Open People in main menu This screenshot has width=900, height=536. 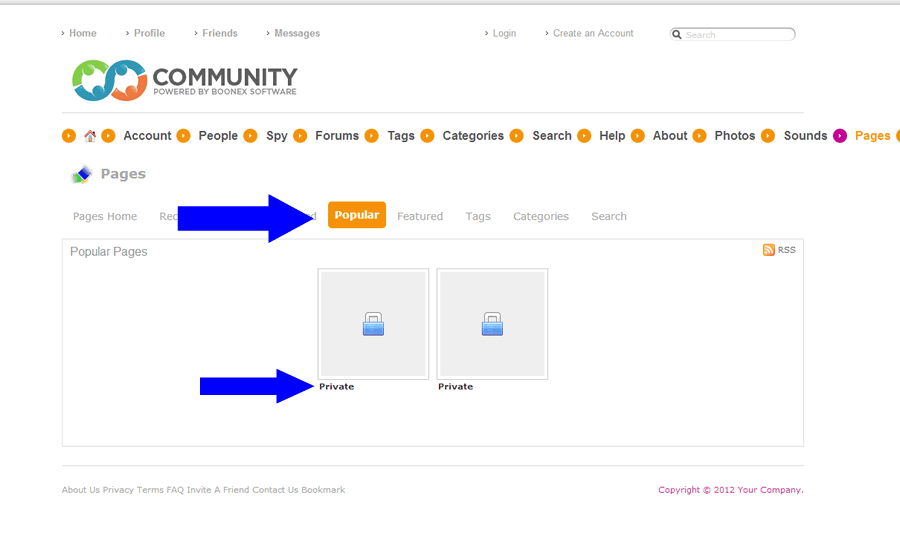click(x=218, y=136)
